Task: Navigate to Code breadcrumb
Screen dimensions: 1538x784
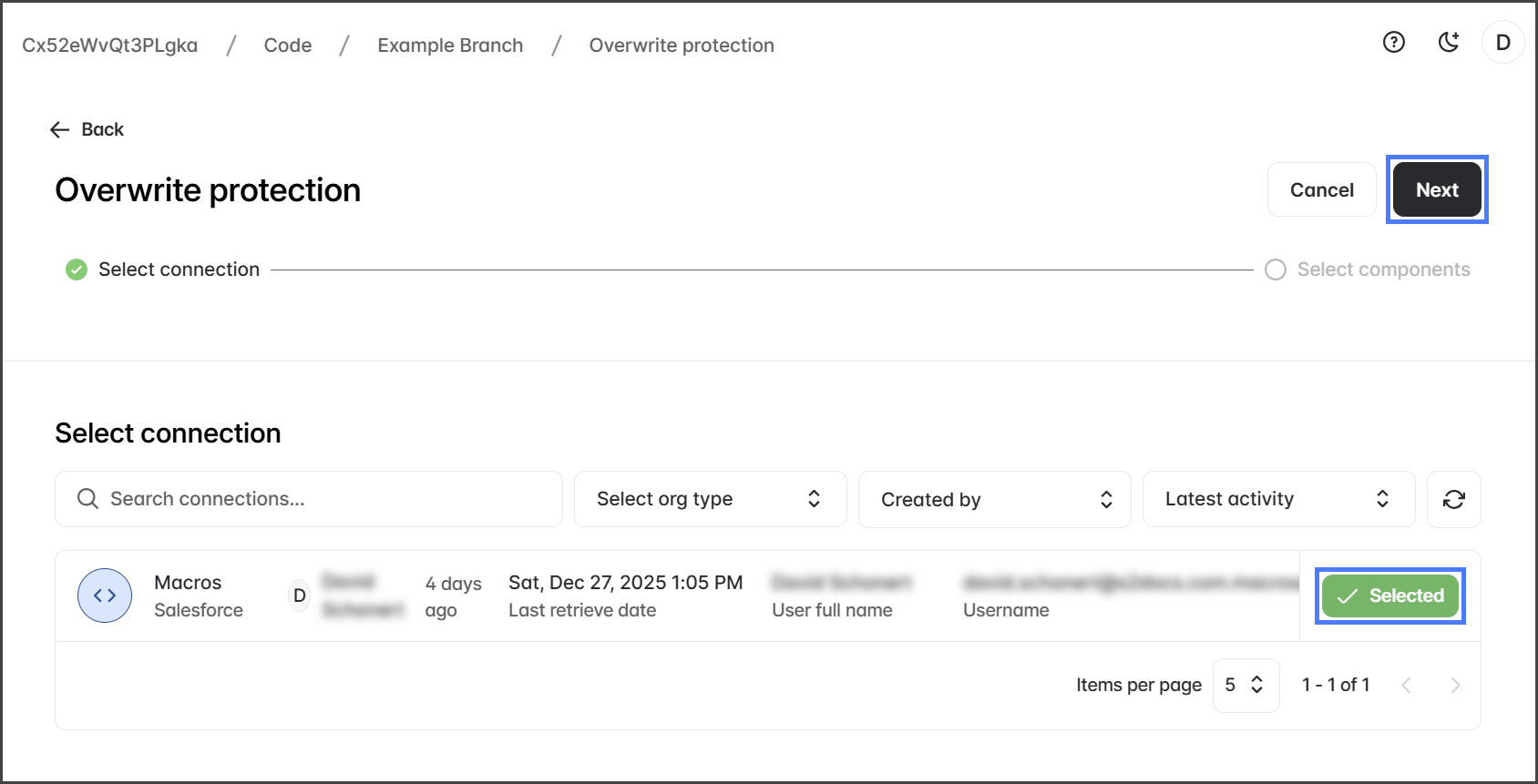Action: click(x=288, y=46)
